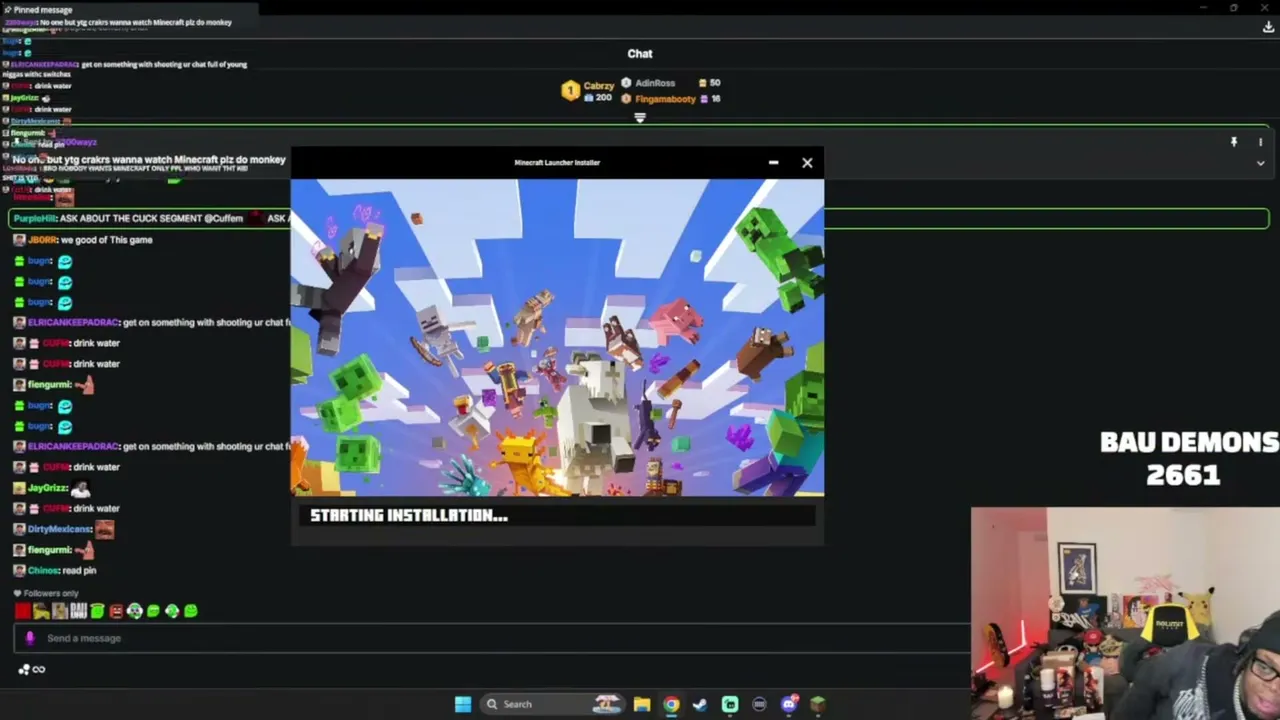Open the Minecraft grass block taskbar icon

[x=818, y=704]
